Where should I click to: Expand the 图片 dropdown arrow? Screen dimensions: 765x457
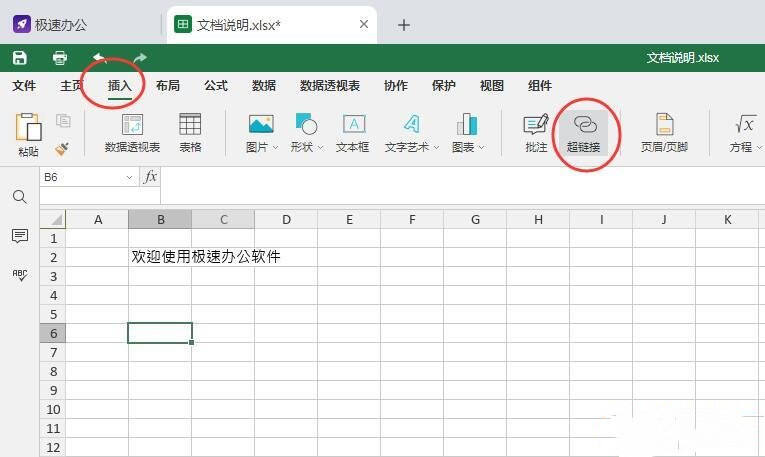pos(276,147)
